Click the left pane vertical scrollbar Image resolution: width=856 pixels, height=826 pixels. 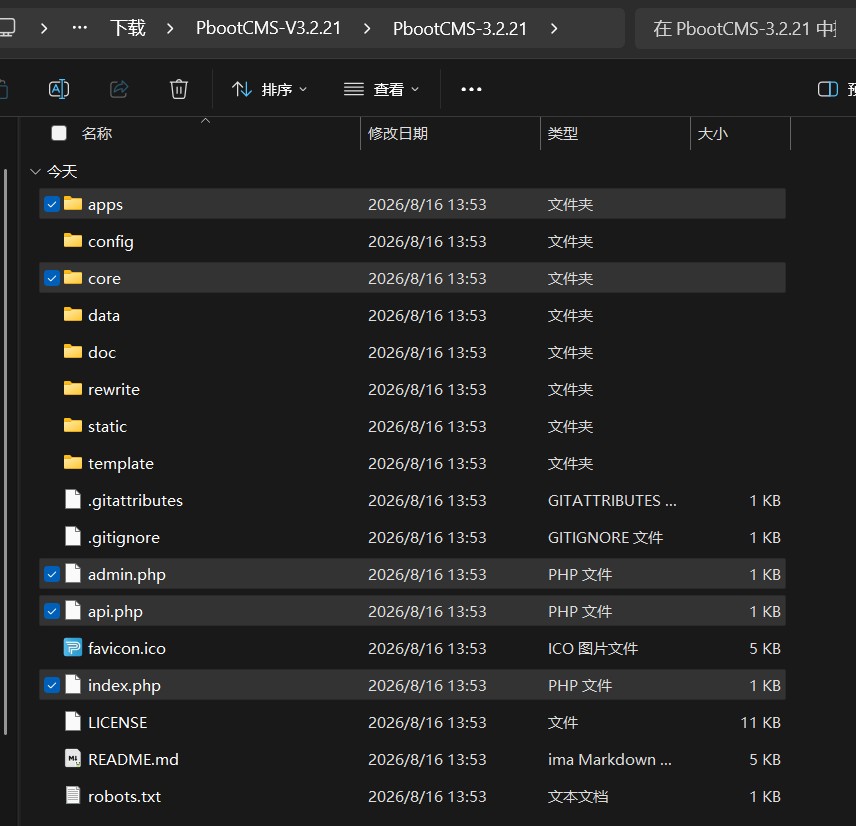(x=5, y=452)
